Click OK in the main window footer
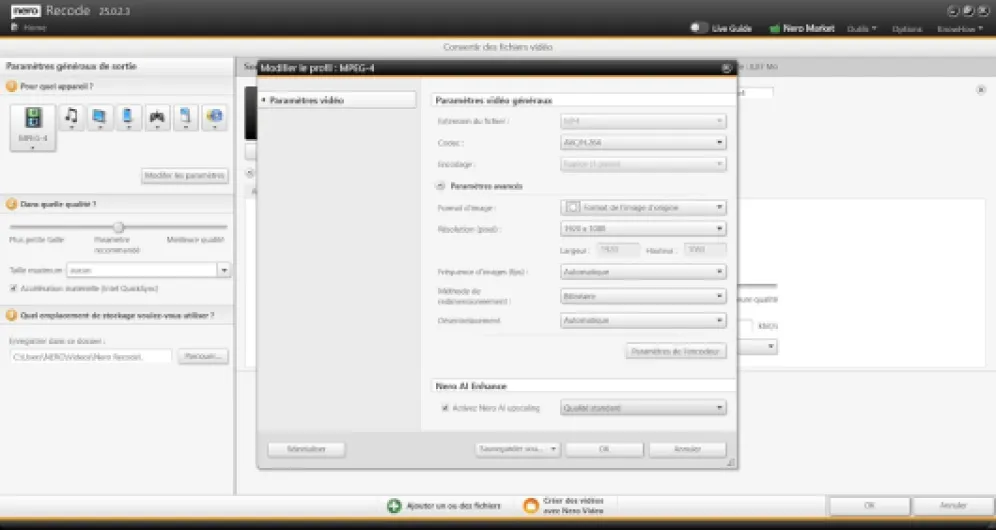 coord(870,506)
